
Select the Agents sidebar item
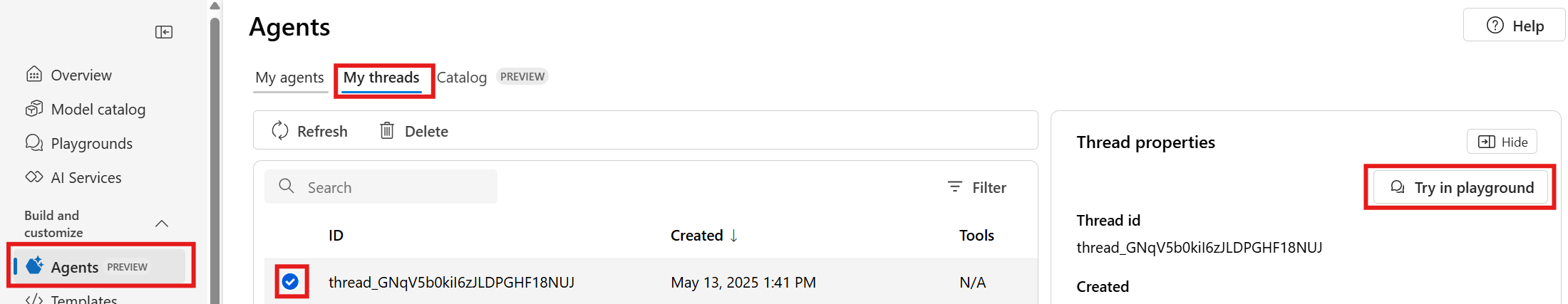pyautogui.click(x=100, y=266)
